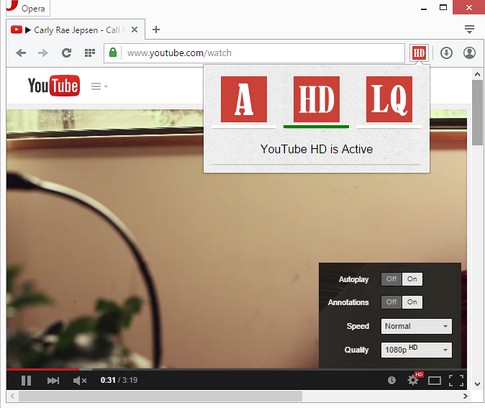The width and height of the screenshot is (485, 408).
Task: Open the Opera menu
Action: tap(27, 8)
